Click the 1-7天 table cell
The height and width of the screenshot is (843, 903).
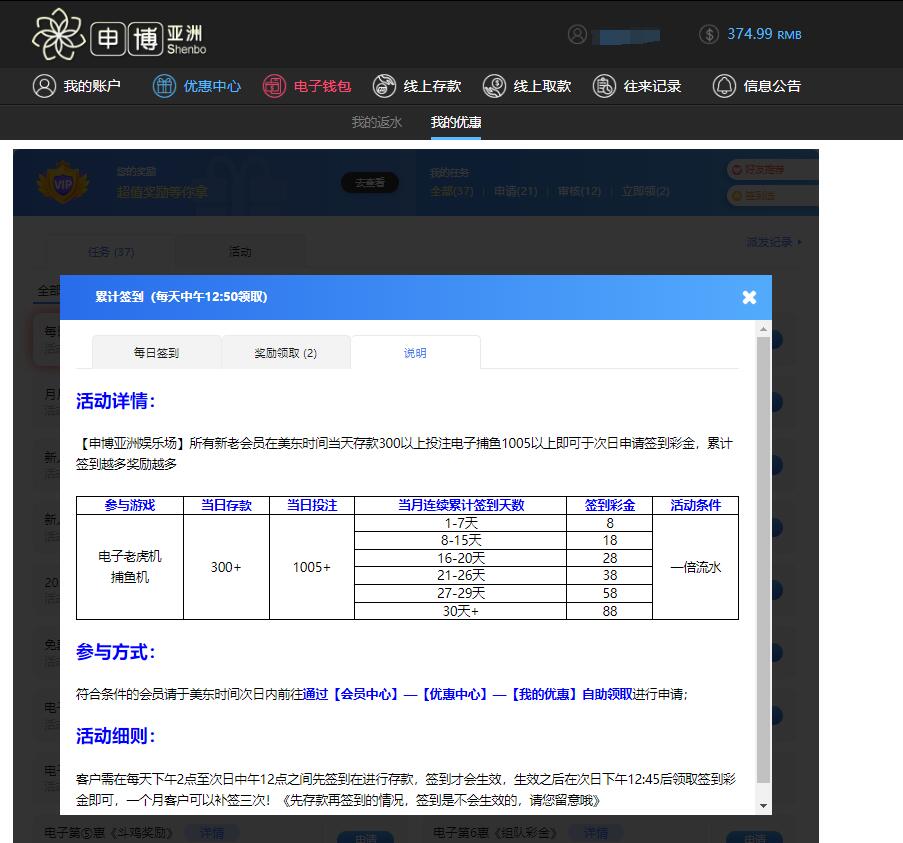[x=460, y=523]
